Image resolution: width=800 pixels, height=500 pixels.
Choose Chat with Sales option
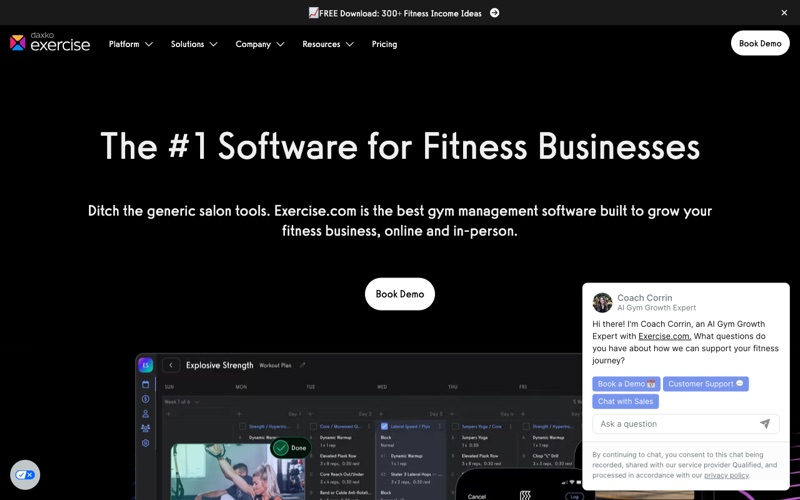[626, 401]
